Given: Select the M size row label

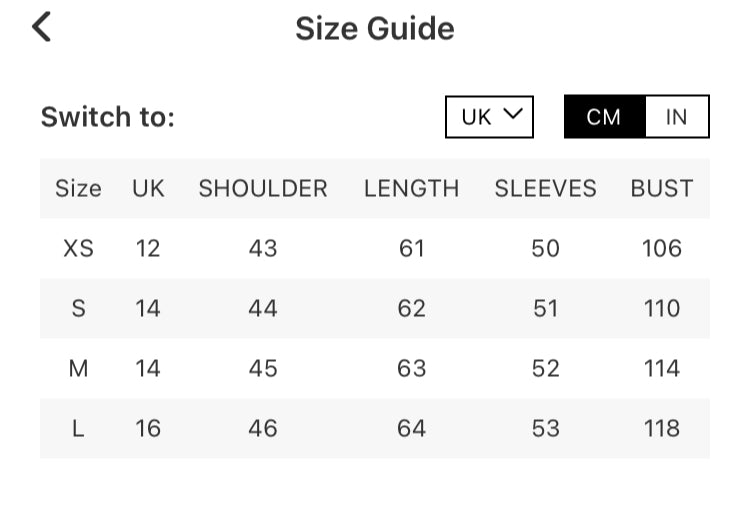Looking at the screenshot, I should 78,368.
